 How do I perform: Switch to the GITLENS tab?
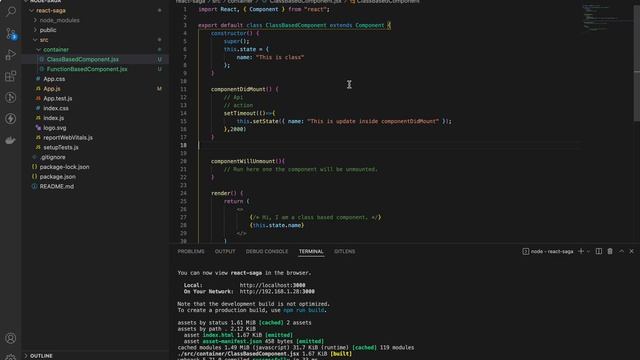[344, 251]
